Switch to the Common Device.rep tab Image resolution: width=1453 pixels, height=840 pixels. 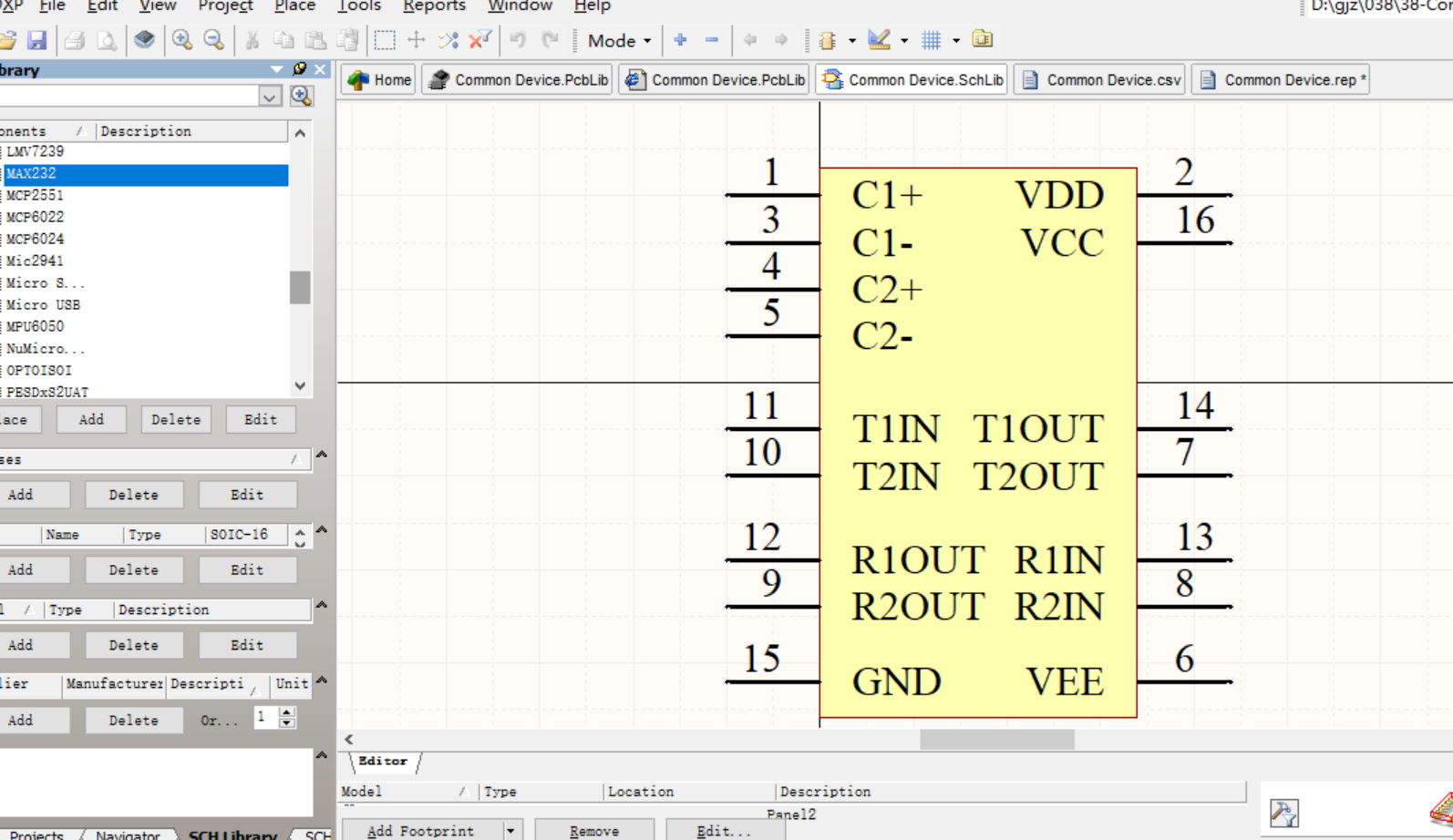point(1281,80)
